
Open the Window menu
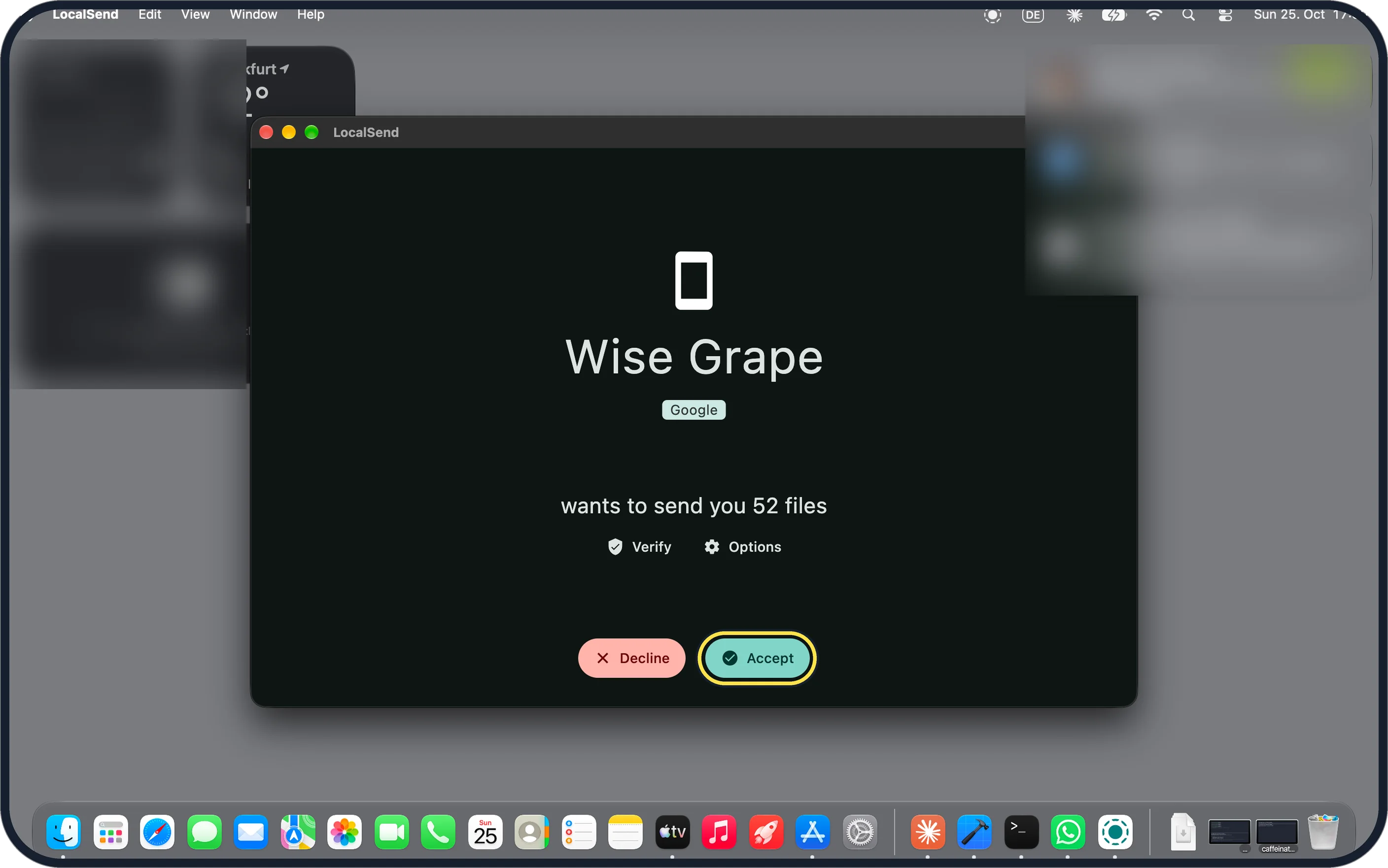[253, 14]
